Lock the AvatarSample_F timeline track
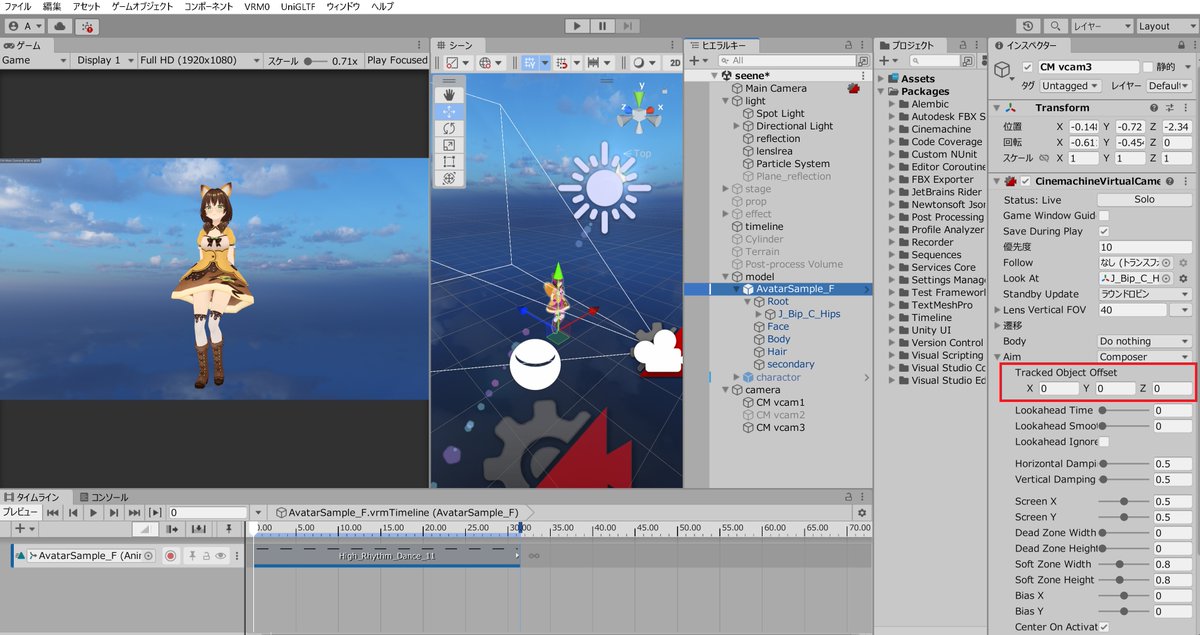 pyautogui.click(x=207, y=555)
